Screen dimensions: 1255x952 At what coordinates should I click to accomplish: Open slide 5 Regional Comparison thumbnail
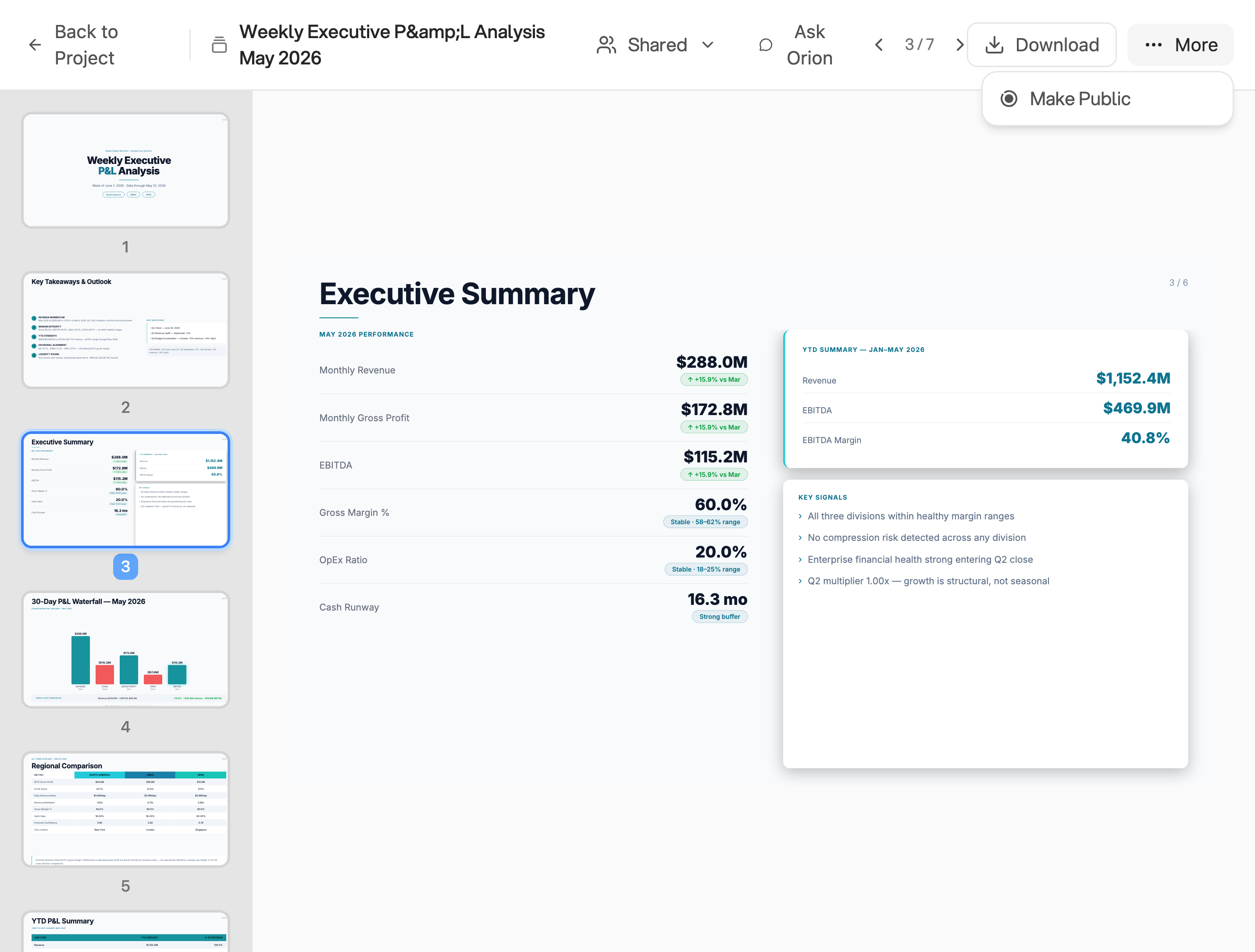tap(125, 810)
